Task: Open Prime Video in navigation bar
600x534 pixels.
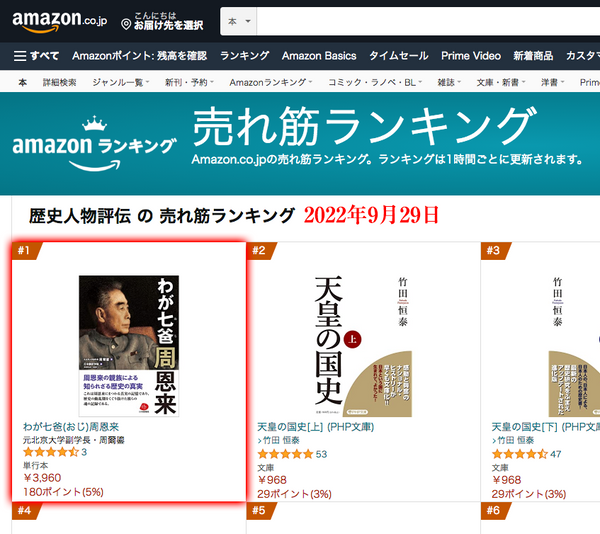Action: [471, 56]
